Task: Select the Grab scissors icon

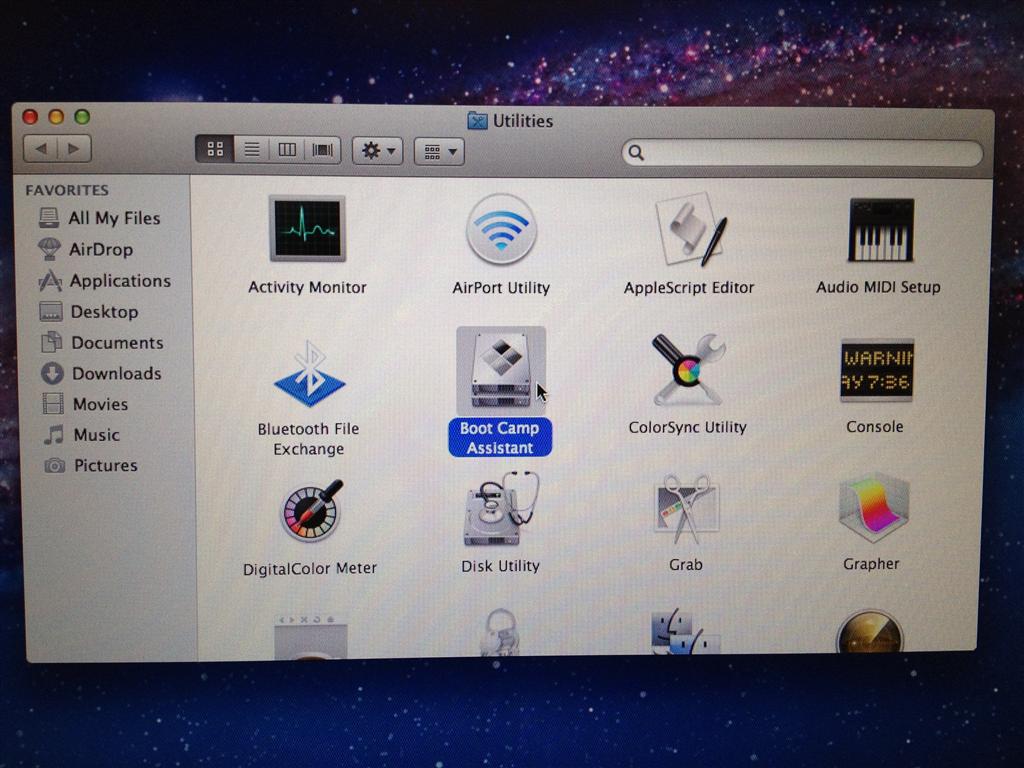Action: 686,509
